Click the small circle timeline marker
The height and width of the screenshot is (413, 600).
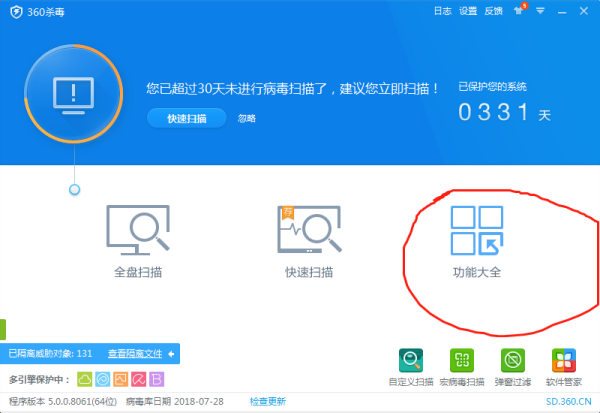click(x=75, y=189)
